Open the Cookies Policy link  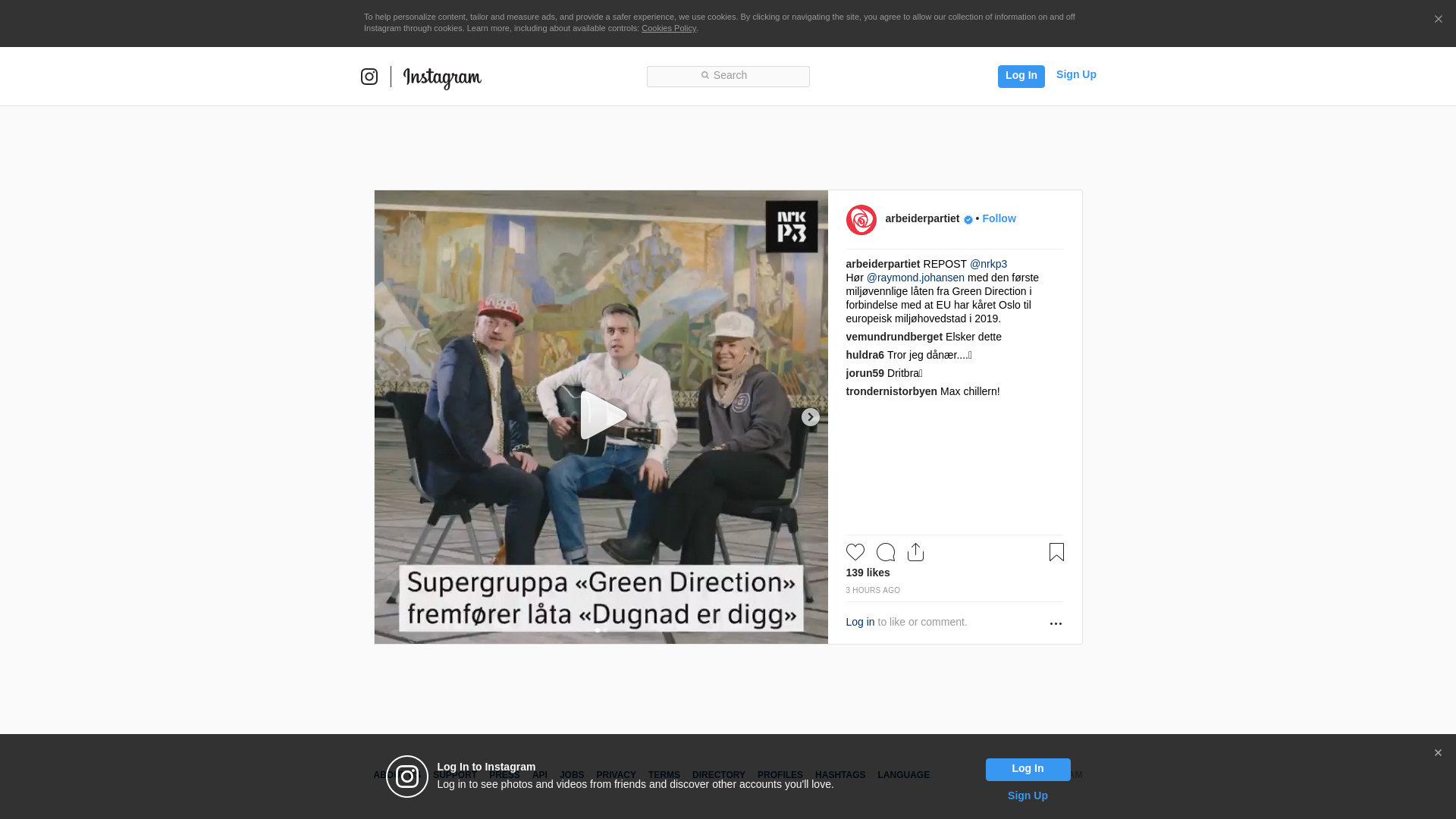669,28
